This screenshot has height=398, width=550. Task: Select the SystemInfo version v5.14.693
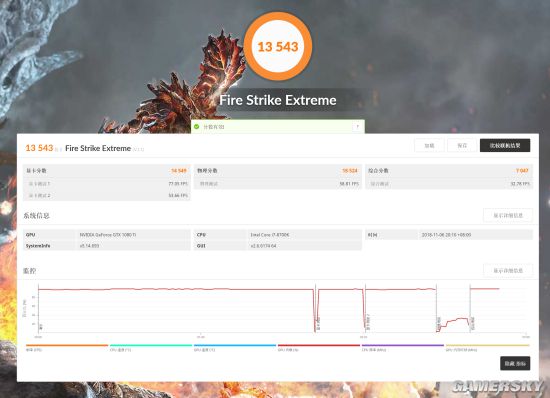coord(89,246)
